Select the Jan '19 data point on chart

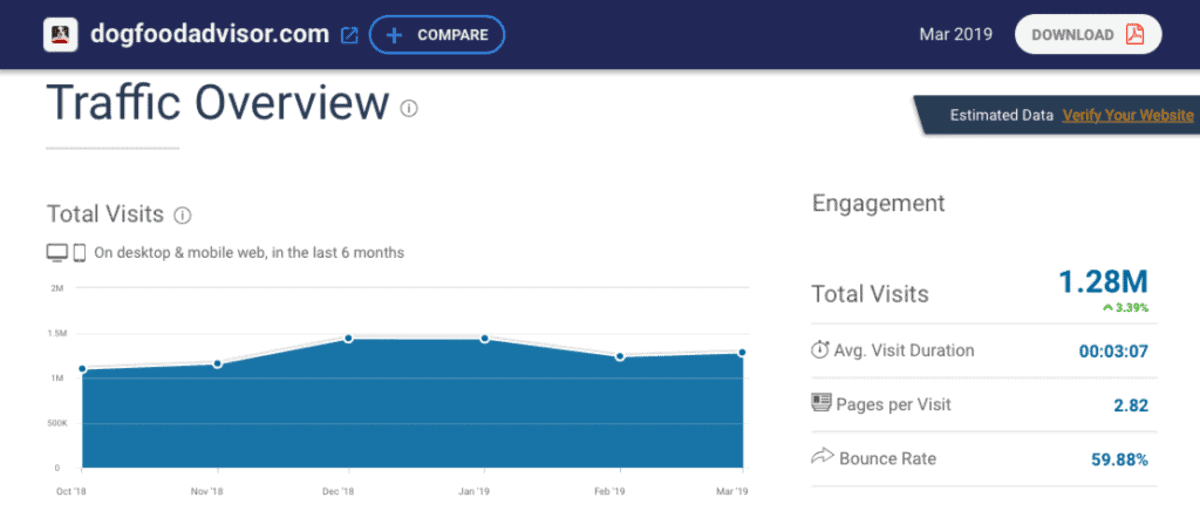(485, 339)
